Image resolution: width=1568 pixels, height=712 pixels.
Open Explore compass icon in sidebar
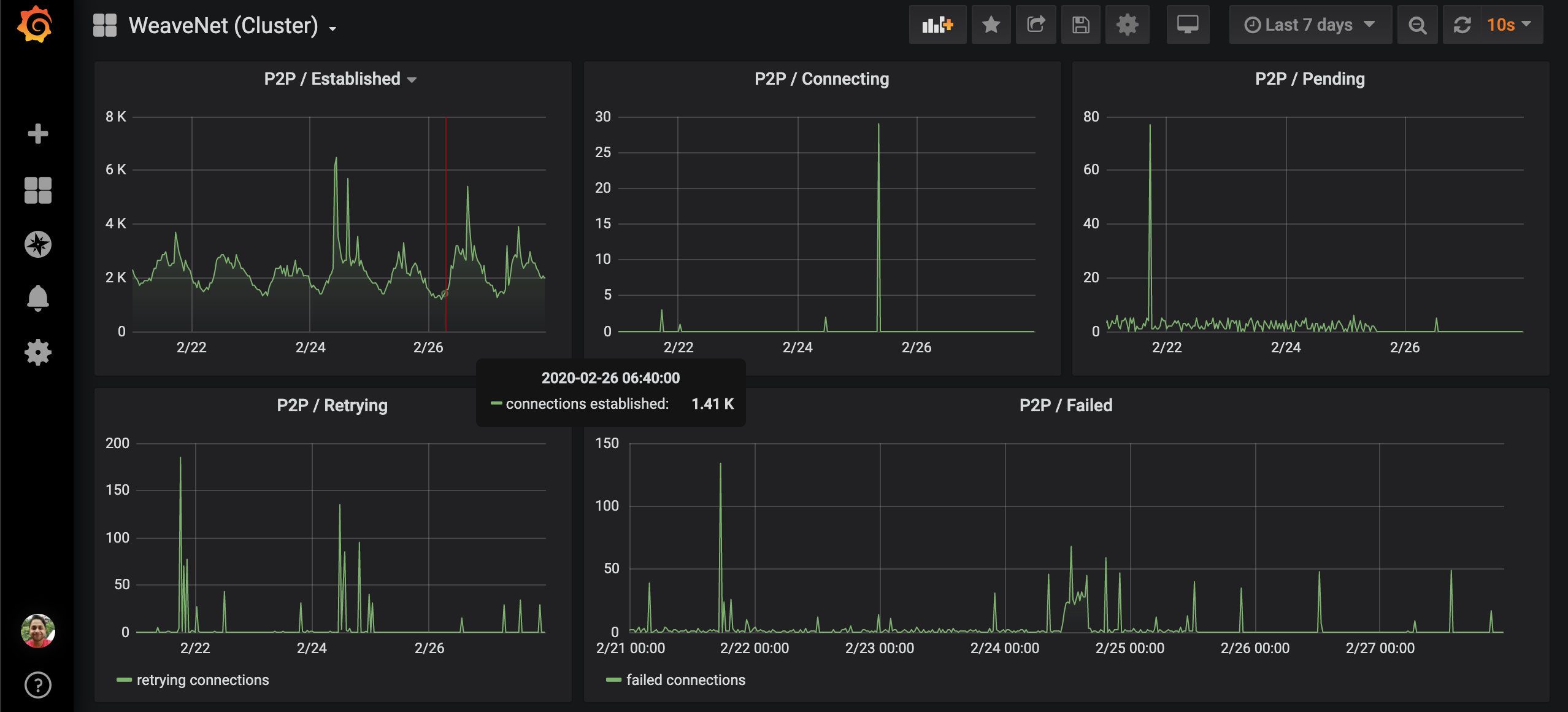pyautogui.click(x=37, y=244)
